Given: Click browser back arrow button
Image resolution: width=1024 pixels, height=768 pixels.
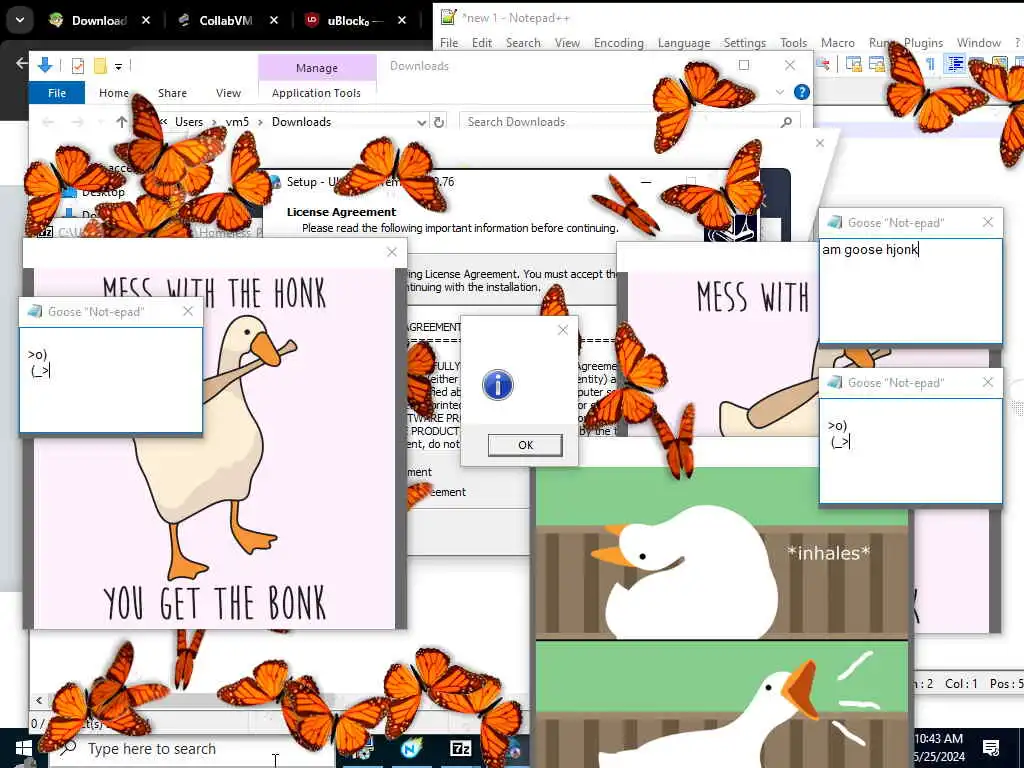Looking at the screenshot, I should point(22,63).
